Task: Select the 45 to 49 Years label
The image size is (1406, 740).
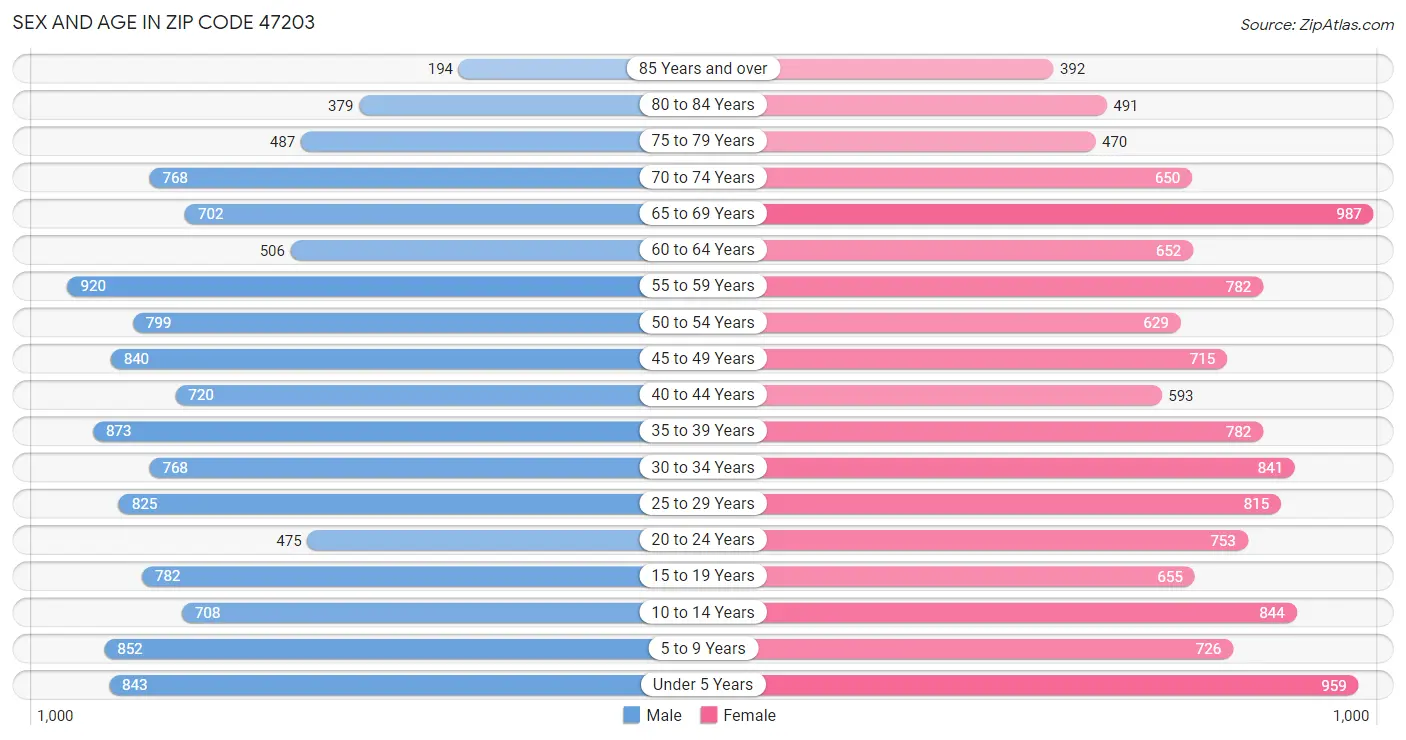Action: pyautogui.click(x=703, y=358)
